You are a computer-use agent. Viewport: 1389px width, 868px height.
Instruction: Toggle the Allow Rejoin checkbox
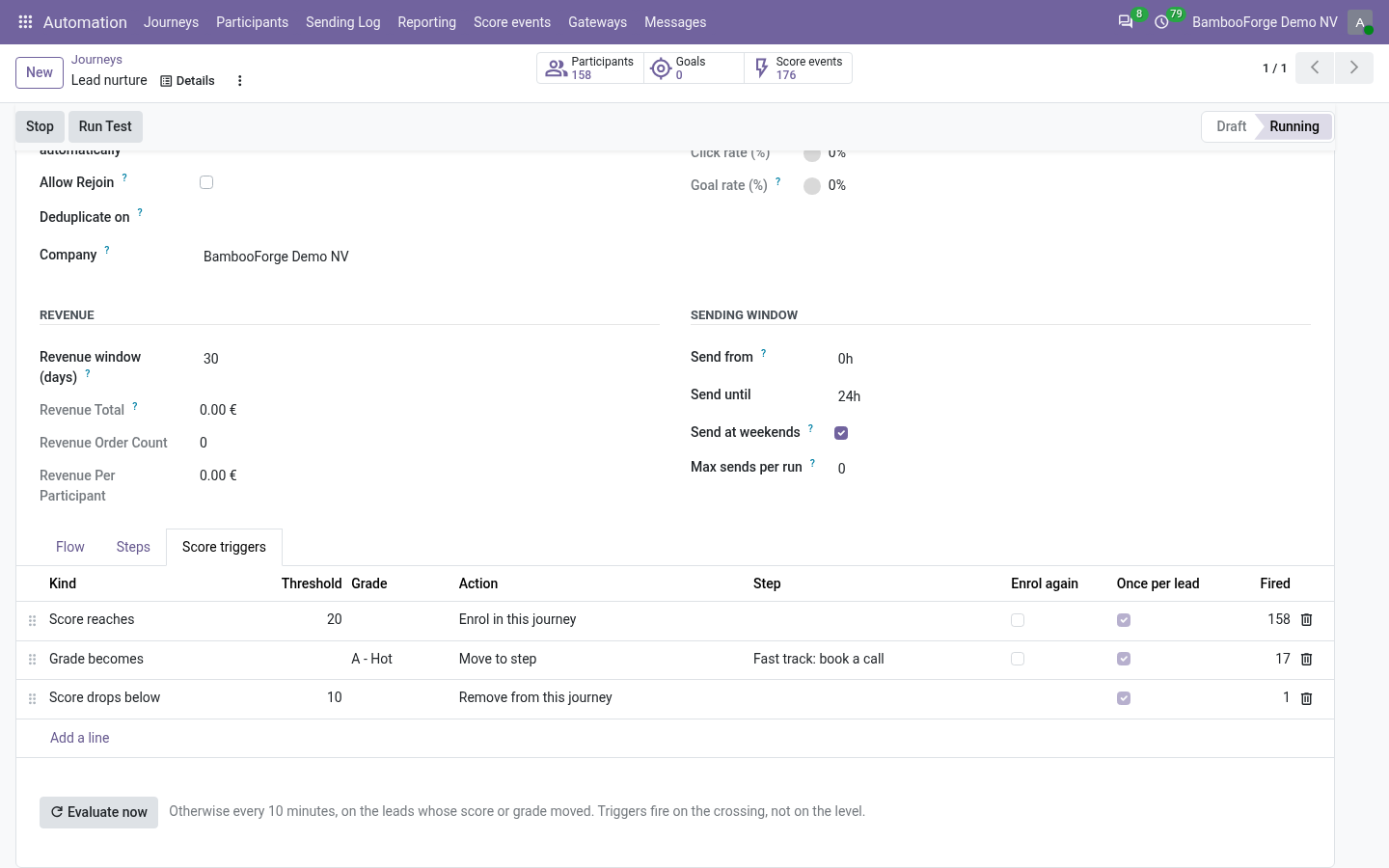(x=206, y=182)
